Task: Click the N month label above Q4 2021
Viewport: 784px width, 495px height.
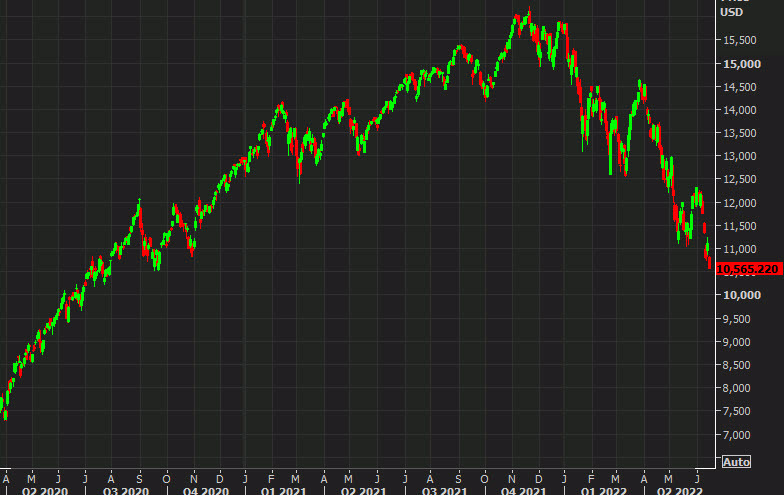Action: tap(512, 479)
